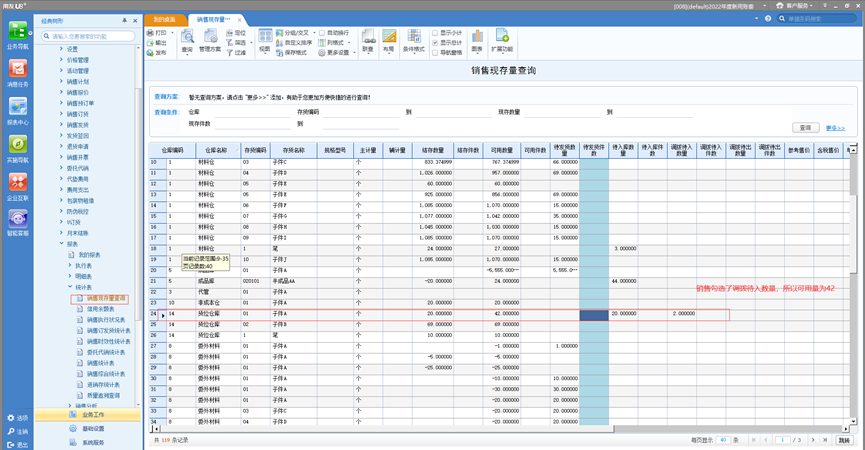Uncheck the 显示总计 checkbox

pos(435,43)
